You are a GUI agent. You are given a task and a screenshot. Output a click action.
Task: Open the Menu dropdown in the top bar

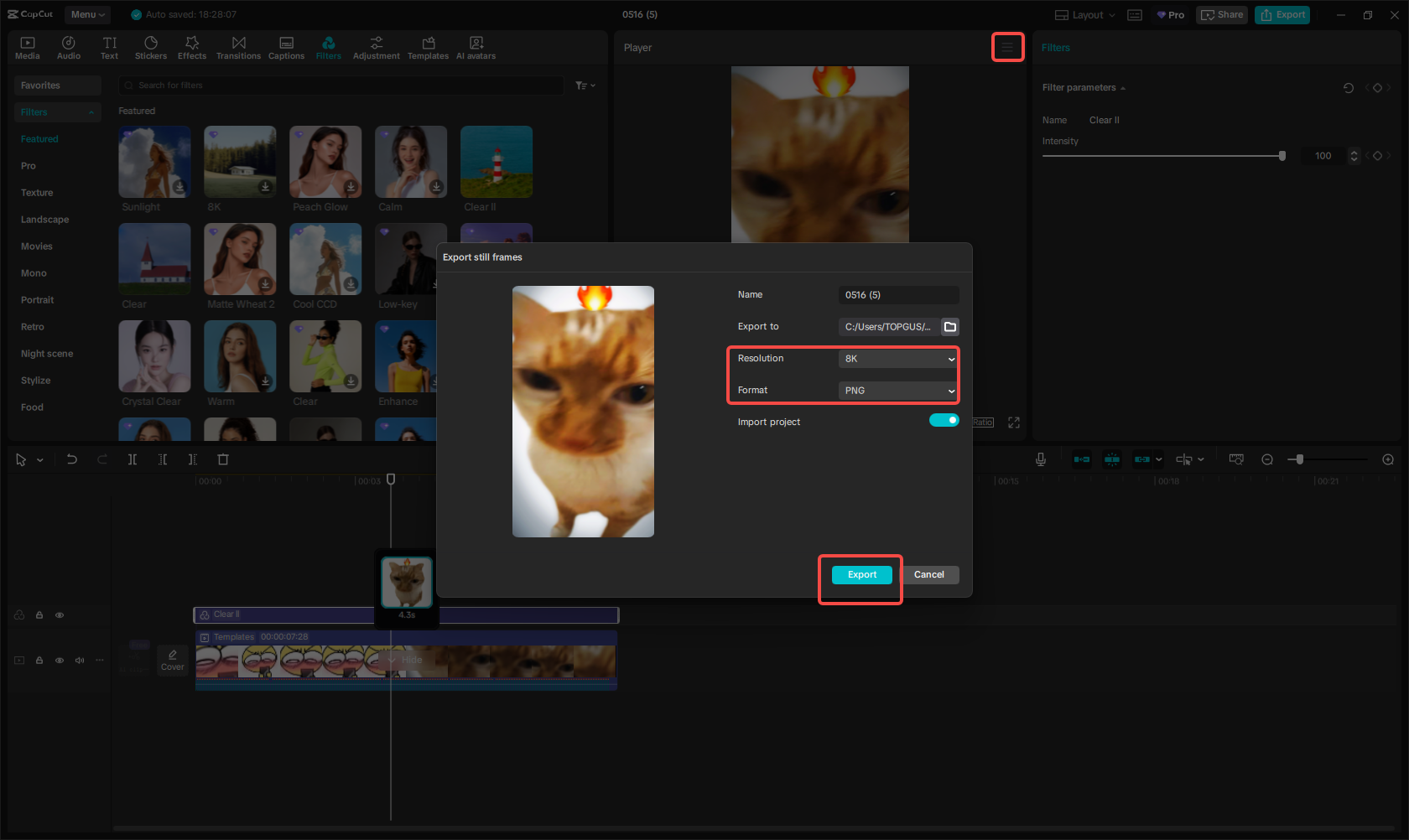point(87,14)
